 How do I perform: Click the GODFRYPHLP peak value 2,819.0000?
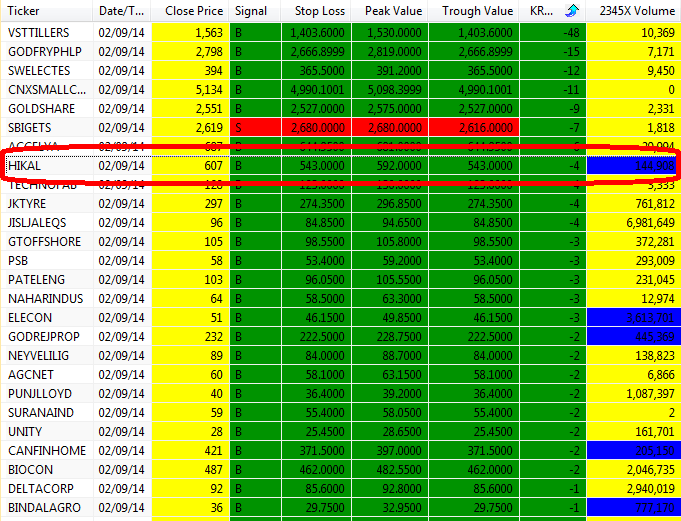[x=394, y=52]
